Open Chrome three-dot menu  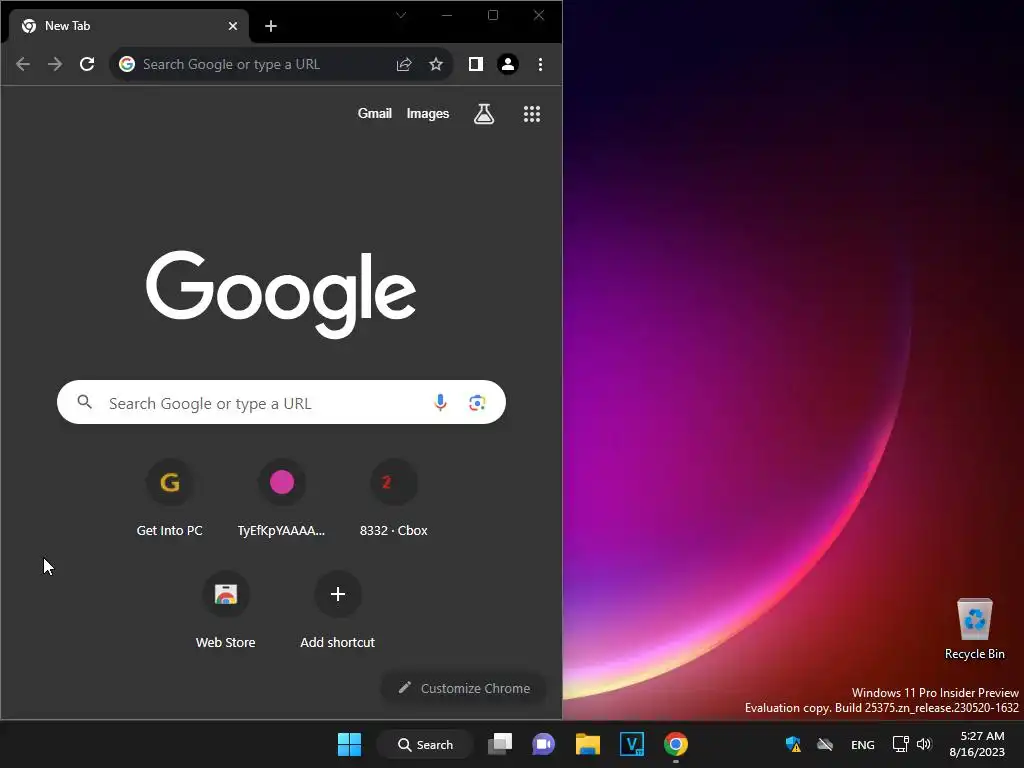540,64
